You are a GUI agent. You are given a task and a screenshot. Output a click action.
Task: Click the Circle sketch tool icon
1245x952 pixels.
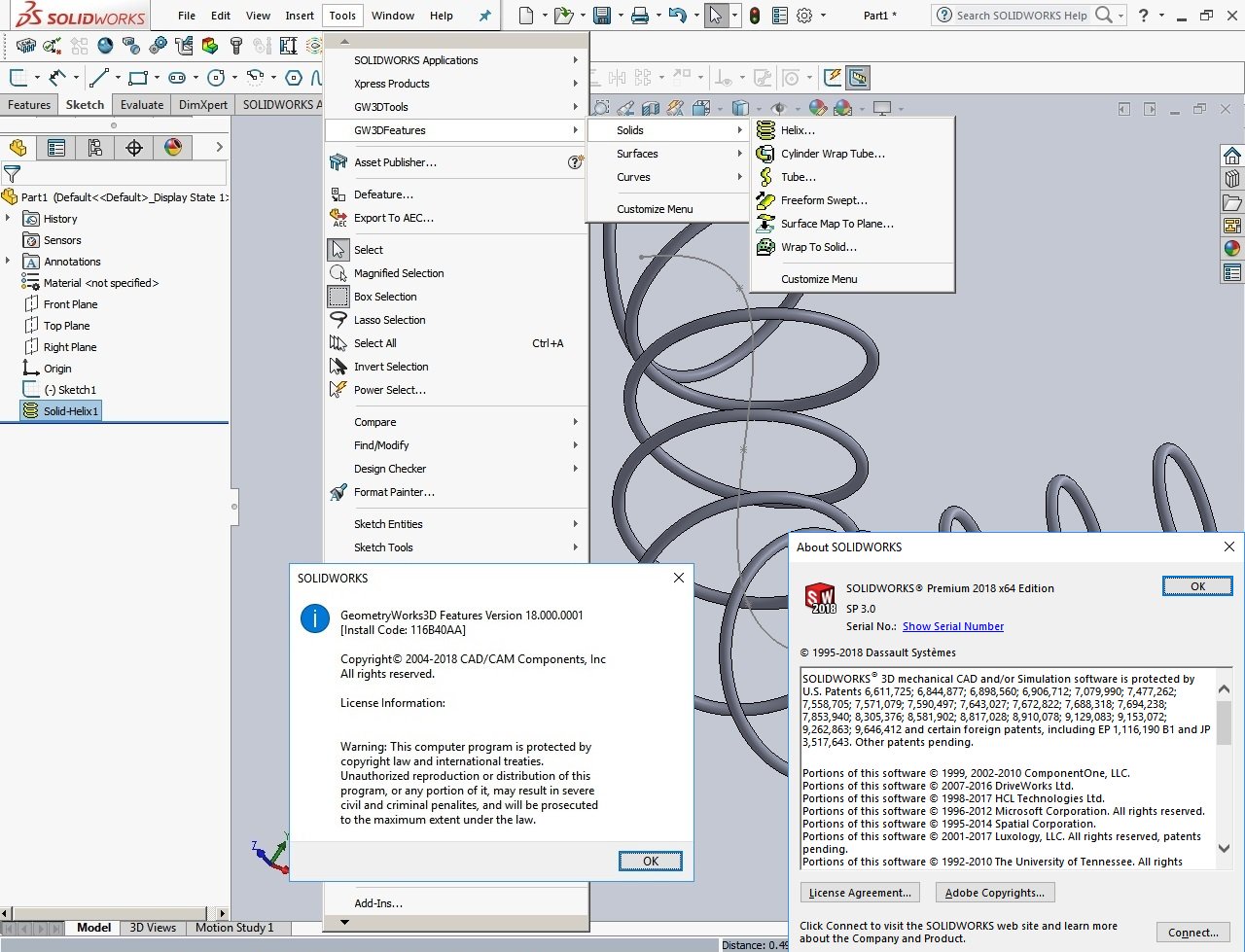216,78
